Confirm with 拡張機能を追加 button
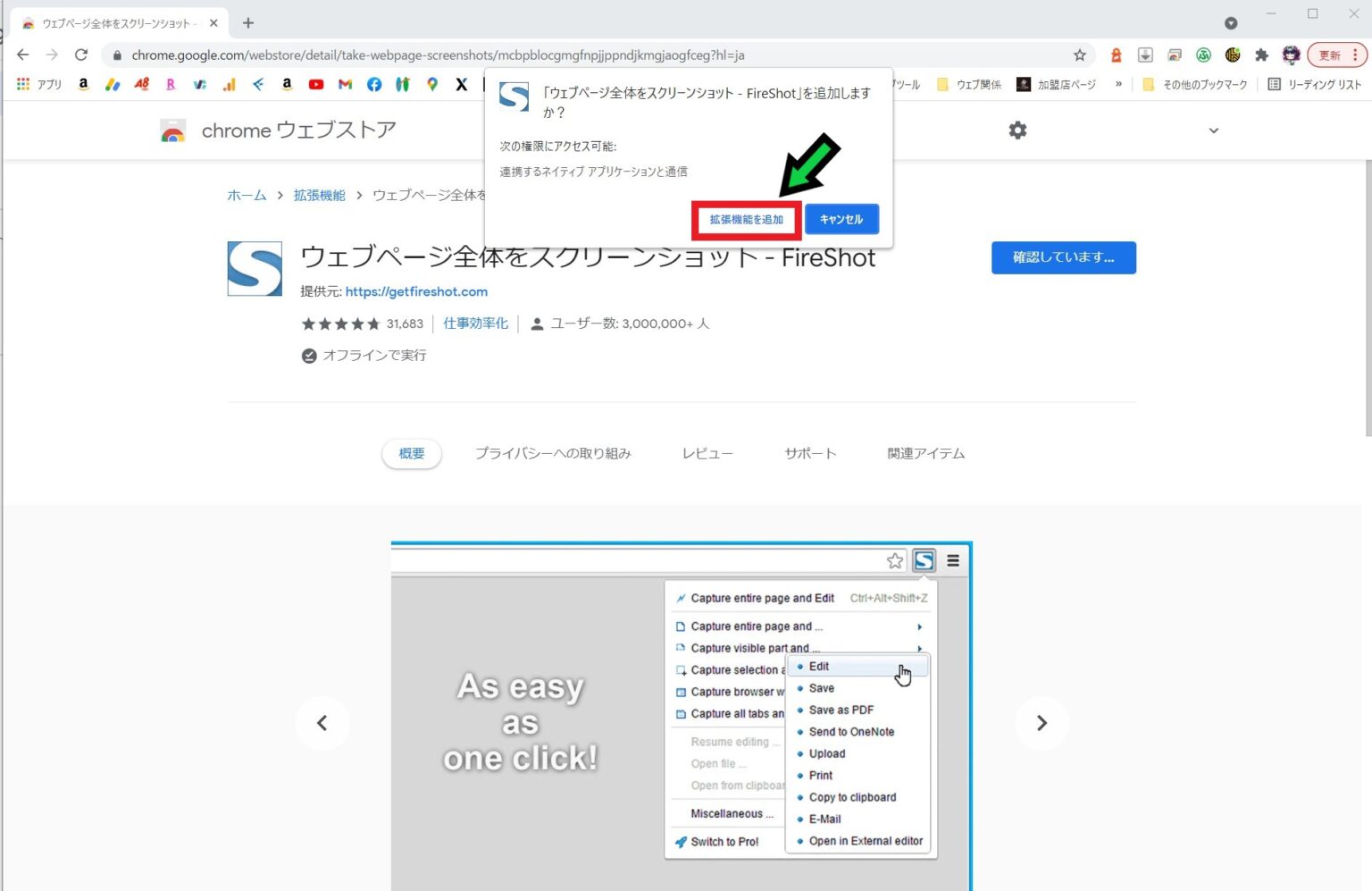The image size is (1372, 891). click(x=746, y=220)
